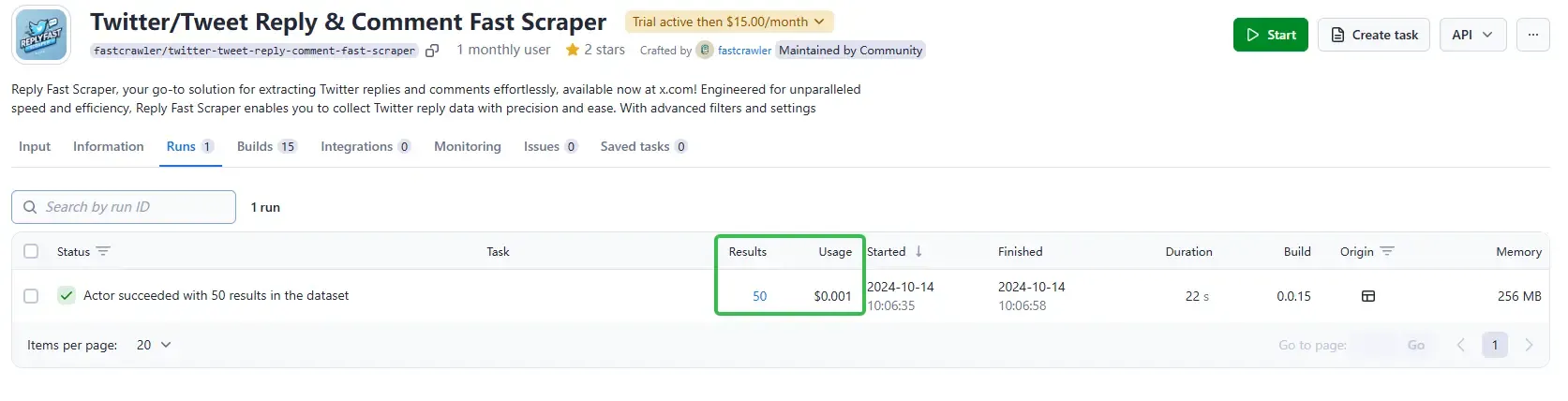The width and height of the screenshot is (1568, 401).
Task: Open the Information tab
Action: pyautogui.click(x=109, y=146)
